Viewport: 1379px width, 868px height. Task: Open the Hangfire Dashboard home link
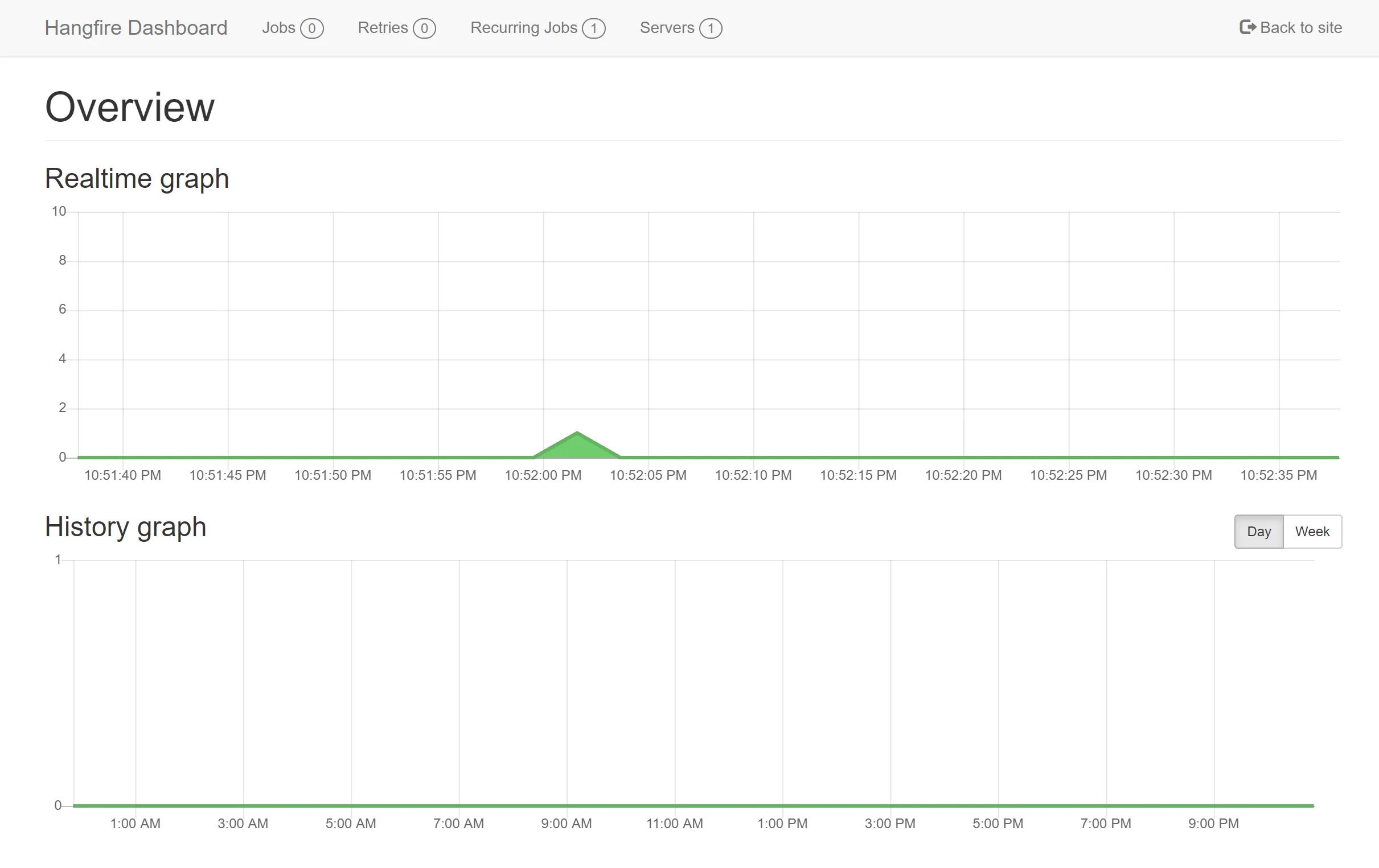(x=136, y=27)
